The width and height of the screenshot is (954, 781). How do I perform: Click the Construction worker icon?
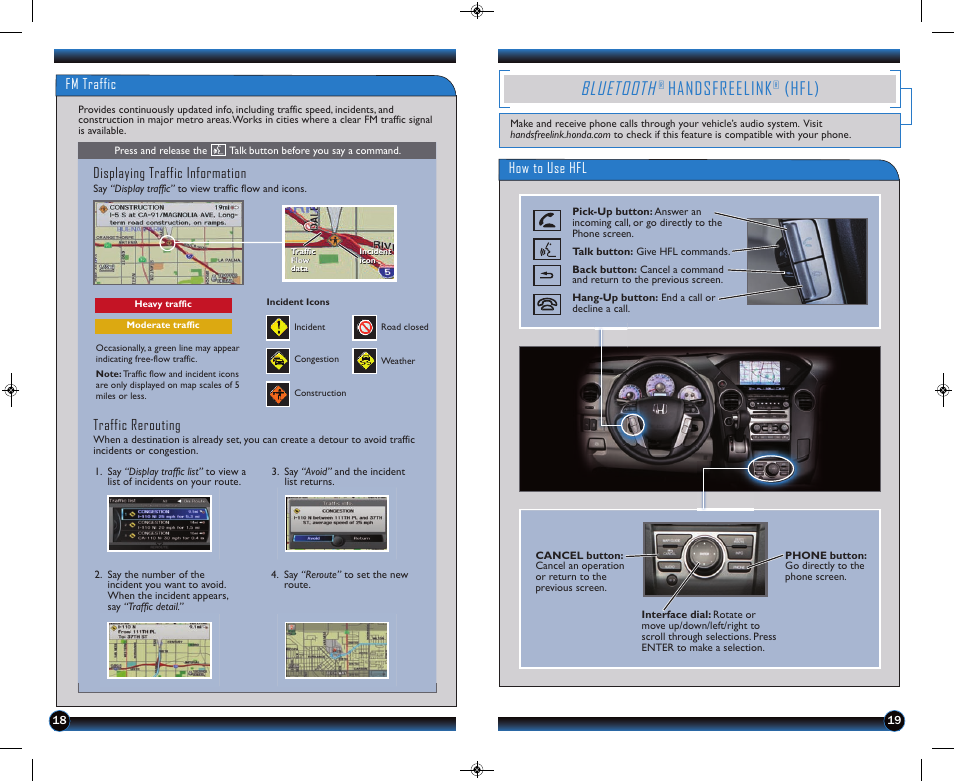click(x=278, y=394)
